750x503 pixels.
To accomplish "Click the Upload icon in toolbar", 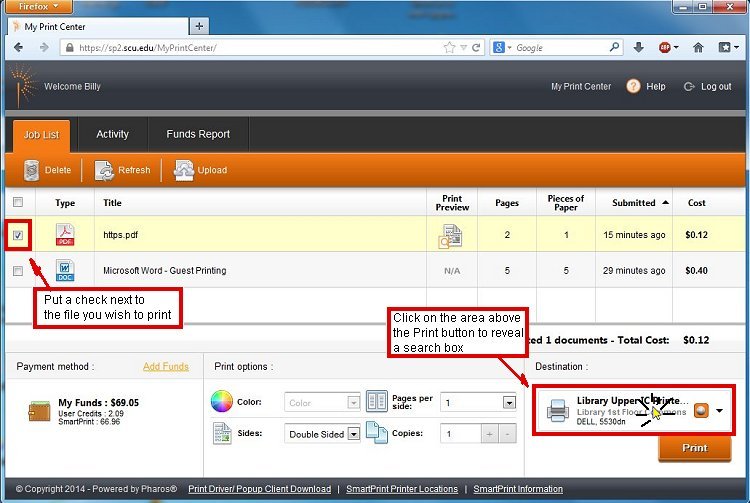I will pyautogui.click(x=183, y=170).
